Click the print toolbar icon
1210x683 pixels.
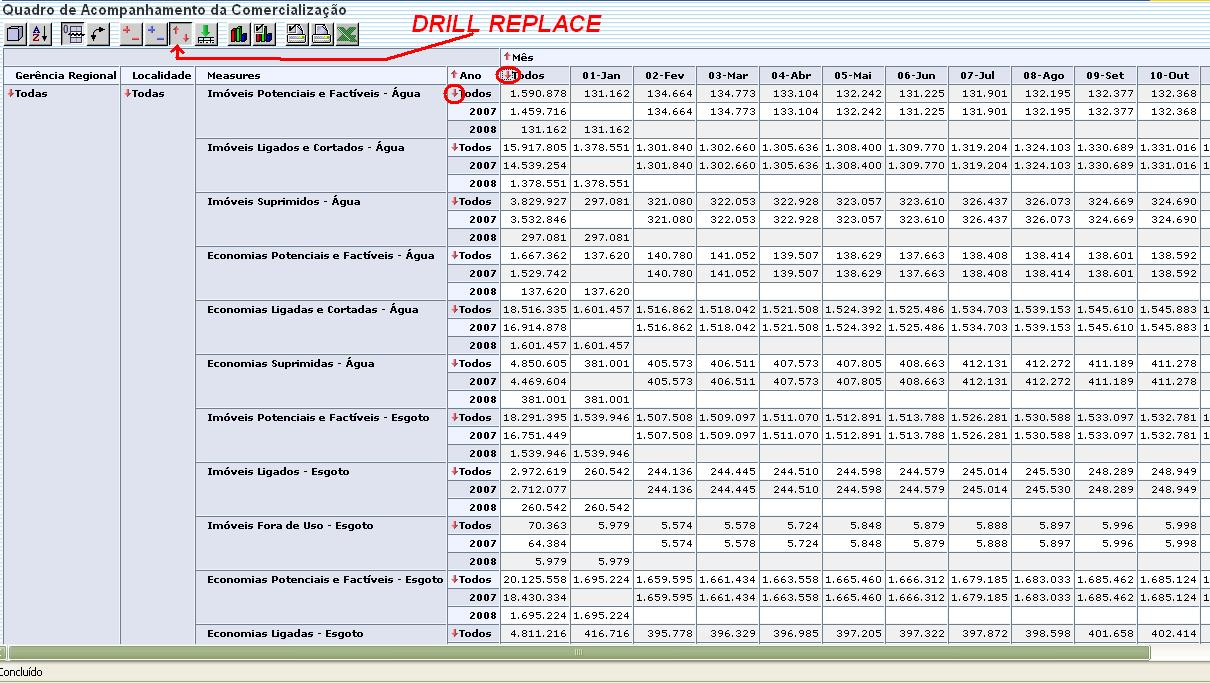320,34
